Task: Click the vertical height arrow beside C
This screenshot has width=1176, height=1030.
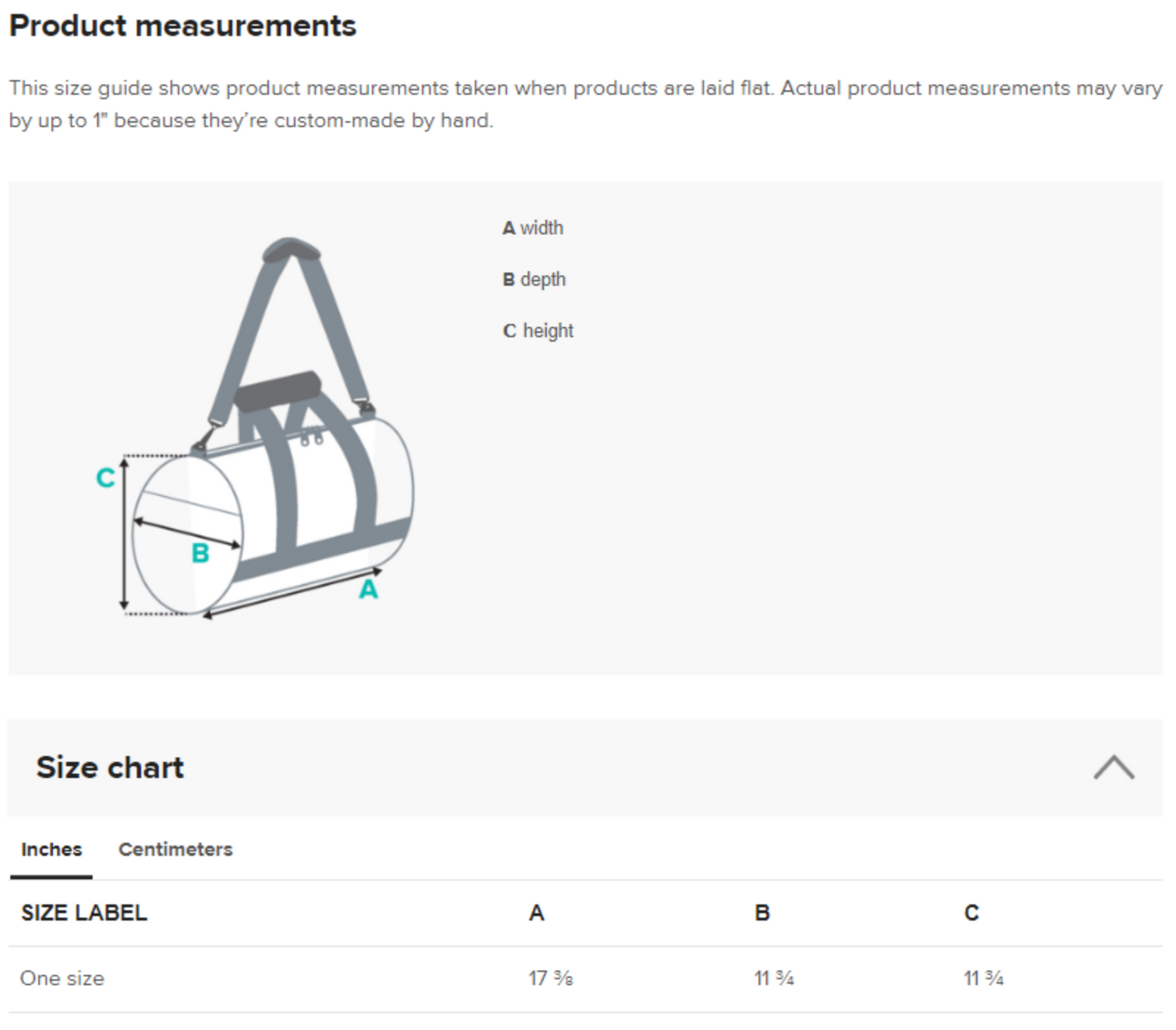Action: pos(124,533)
